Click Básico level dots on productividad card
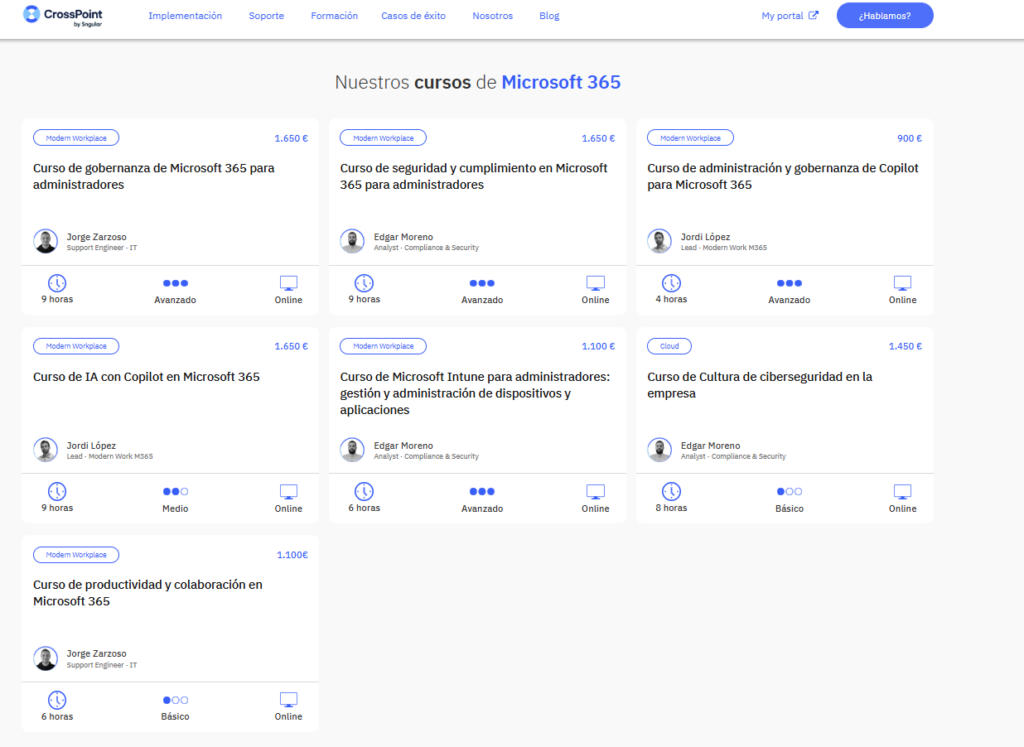The image size is (1024, 747). click(175, 700)
